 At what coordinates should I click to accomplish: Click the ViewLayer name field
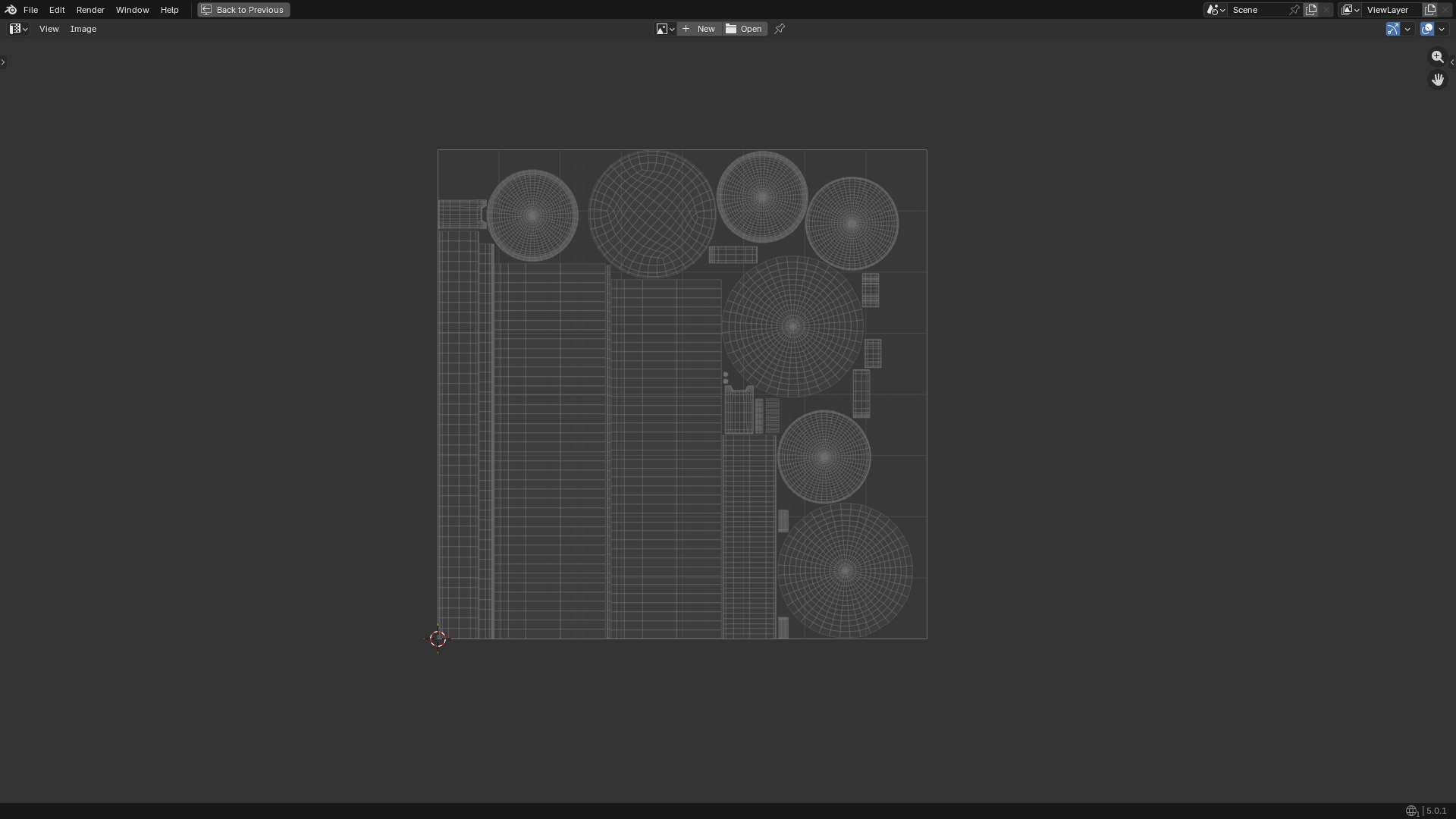coord(1392,10)
